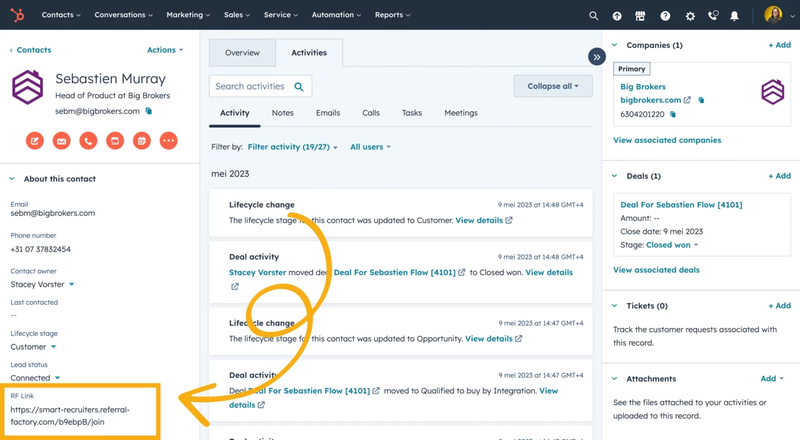The image size is (800, 440).
Task: Open the Collapse all dropdown
Action: (552, 86)
